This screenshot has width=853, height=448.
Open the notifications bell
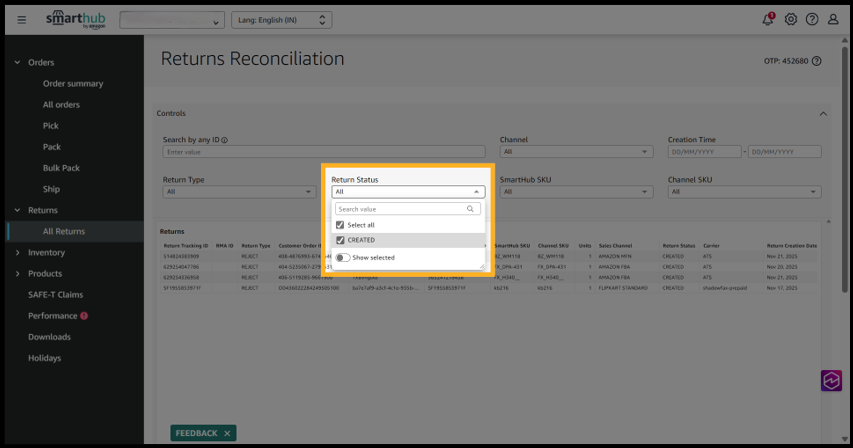(768, 19)
